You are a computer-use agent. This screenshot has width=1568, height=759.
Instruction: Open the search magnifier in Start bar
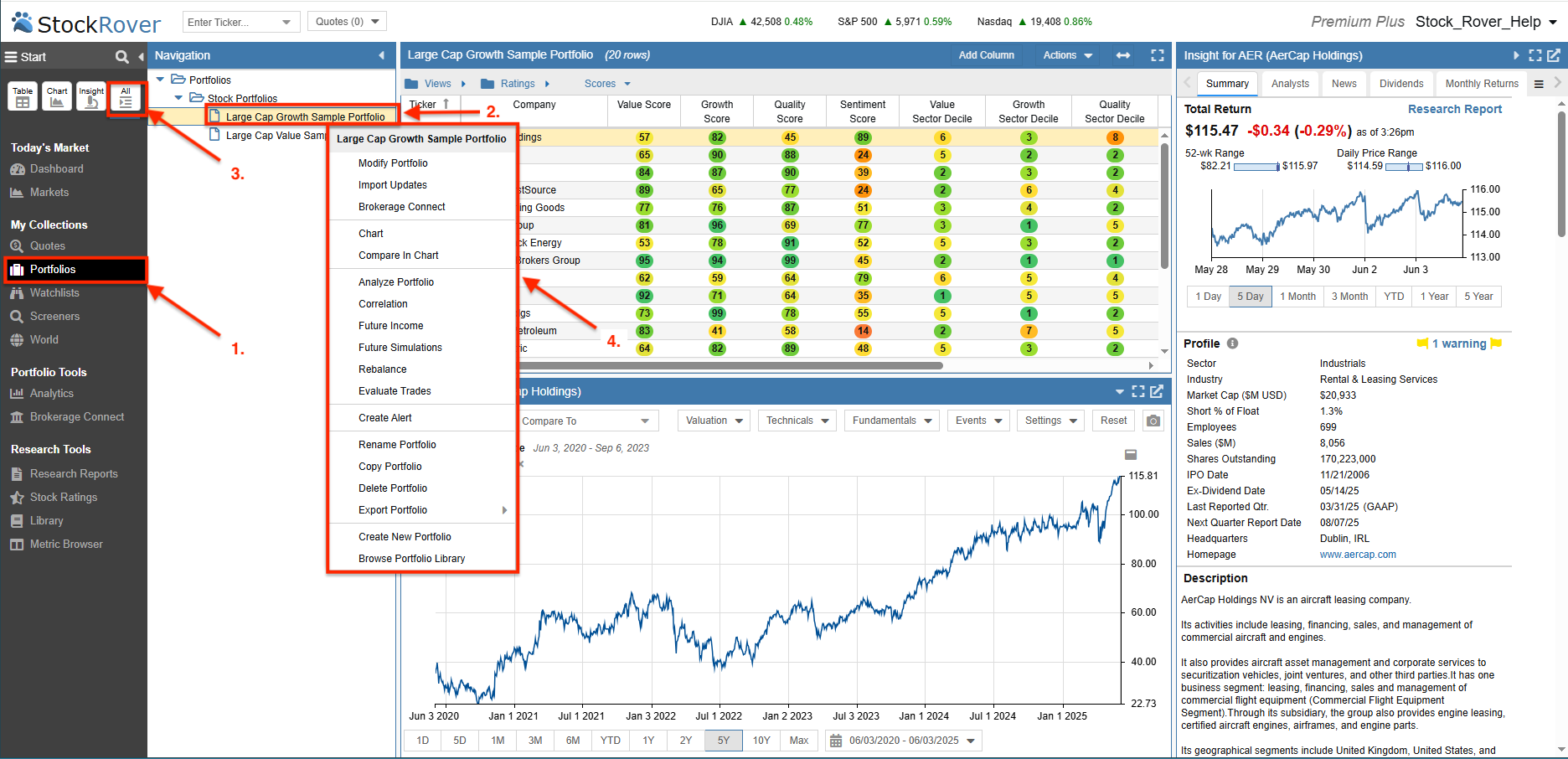point(122,57)
